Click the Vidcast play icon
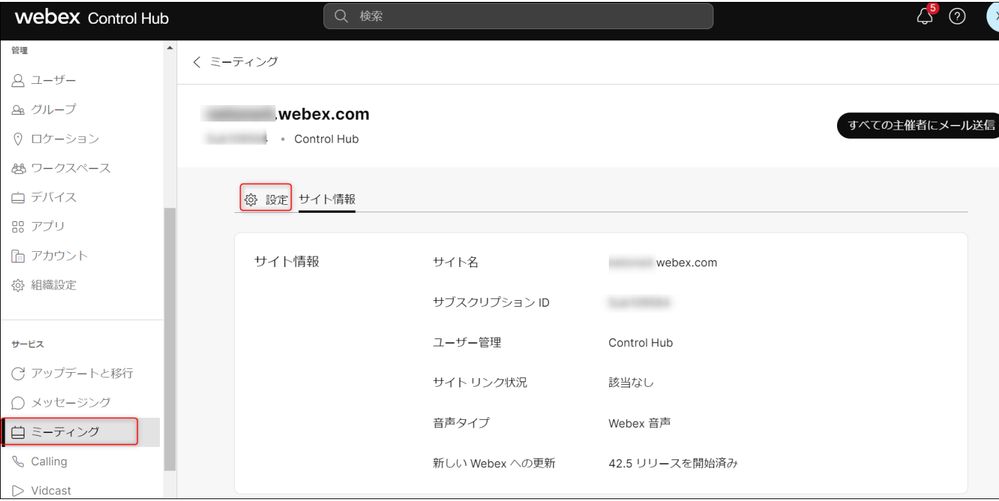Screen dimensions: 999x501 point(18,491)
